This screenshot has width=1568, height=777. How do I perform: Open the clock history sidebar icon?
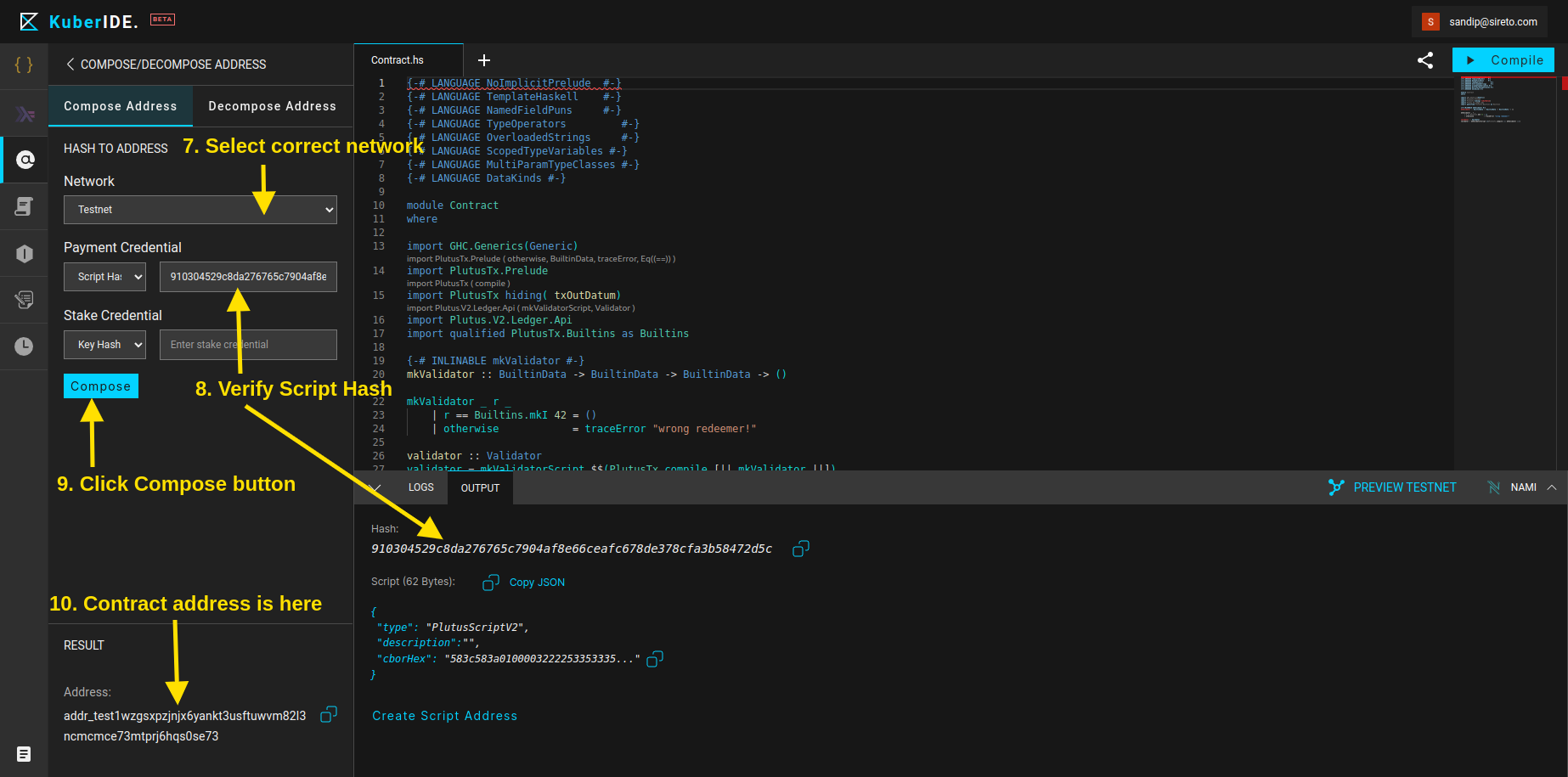point(24,346)
